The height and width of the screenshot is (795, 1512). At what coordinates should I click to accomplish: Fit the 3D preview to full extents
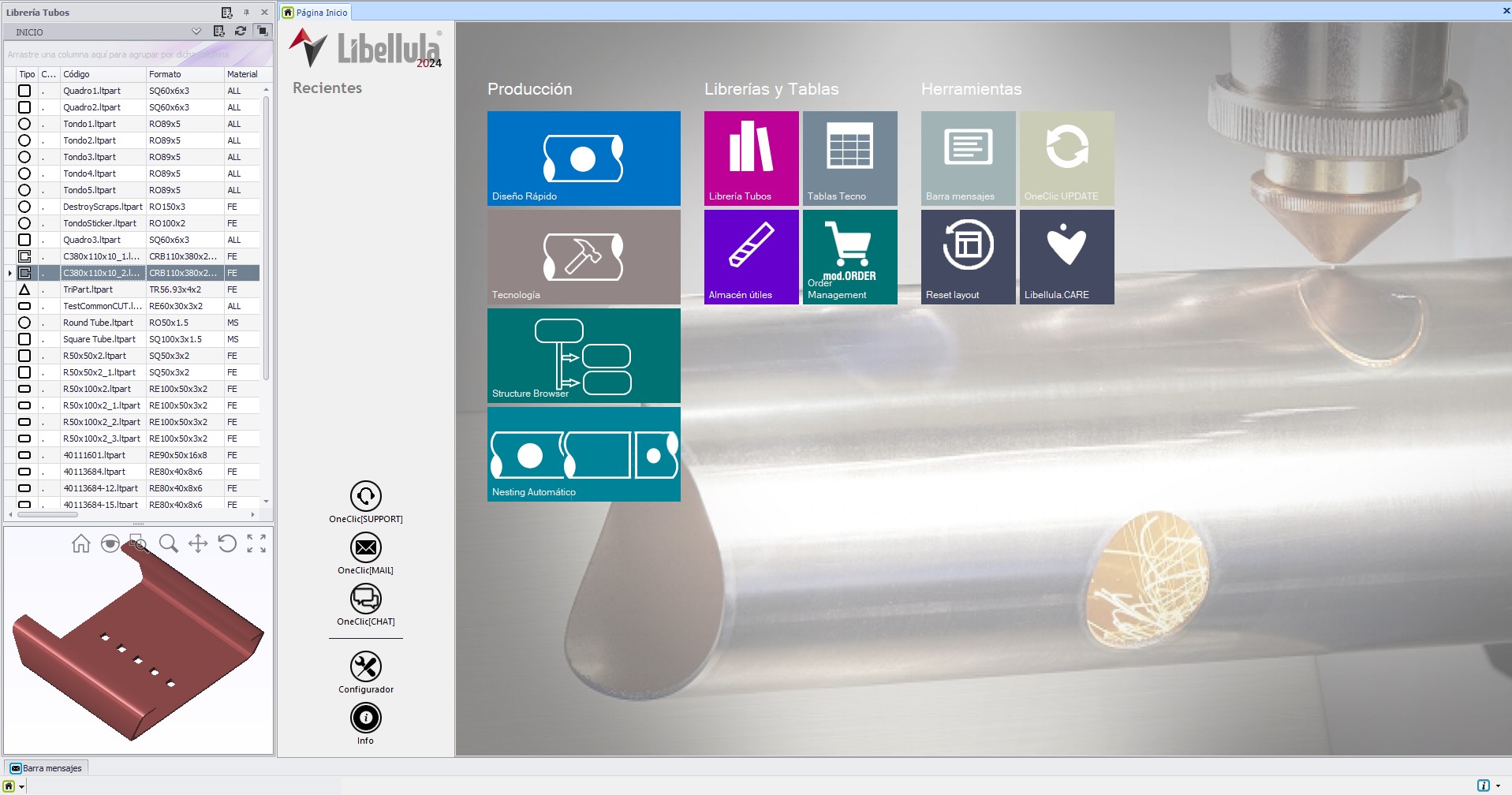[256, 543]
